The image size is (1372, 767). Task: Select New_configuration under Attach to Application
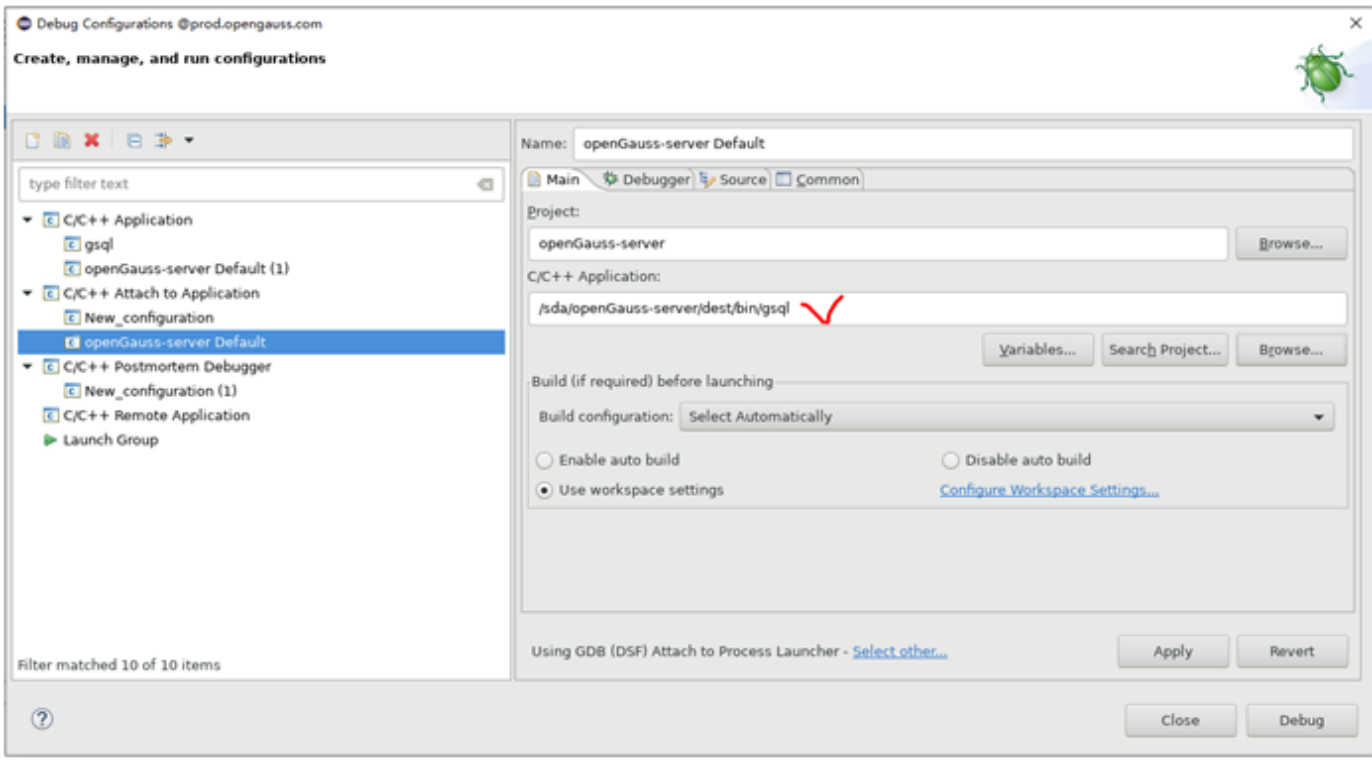pos(149,318)
